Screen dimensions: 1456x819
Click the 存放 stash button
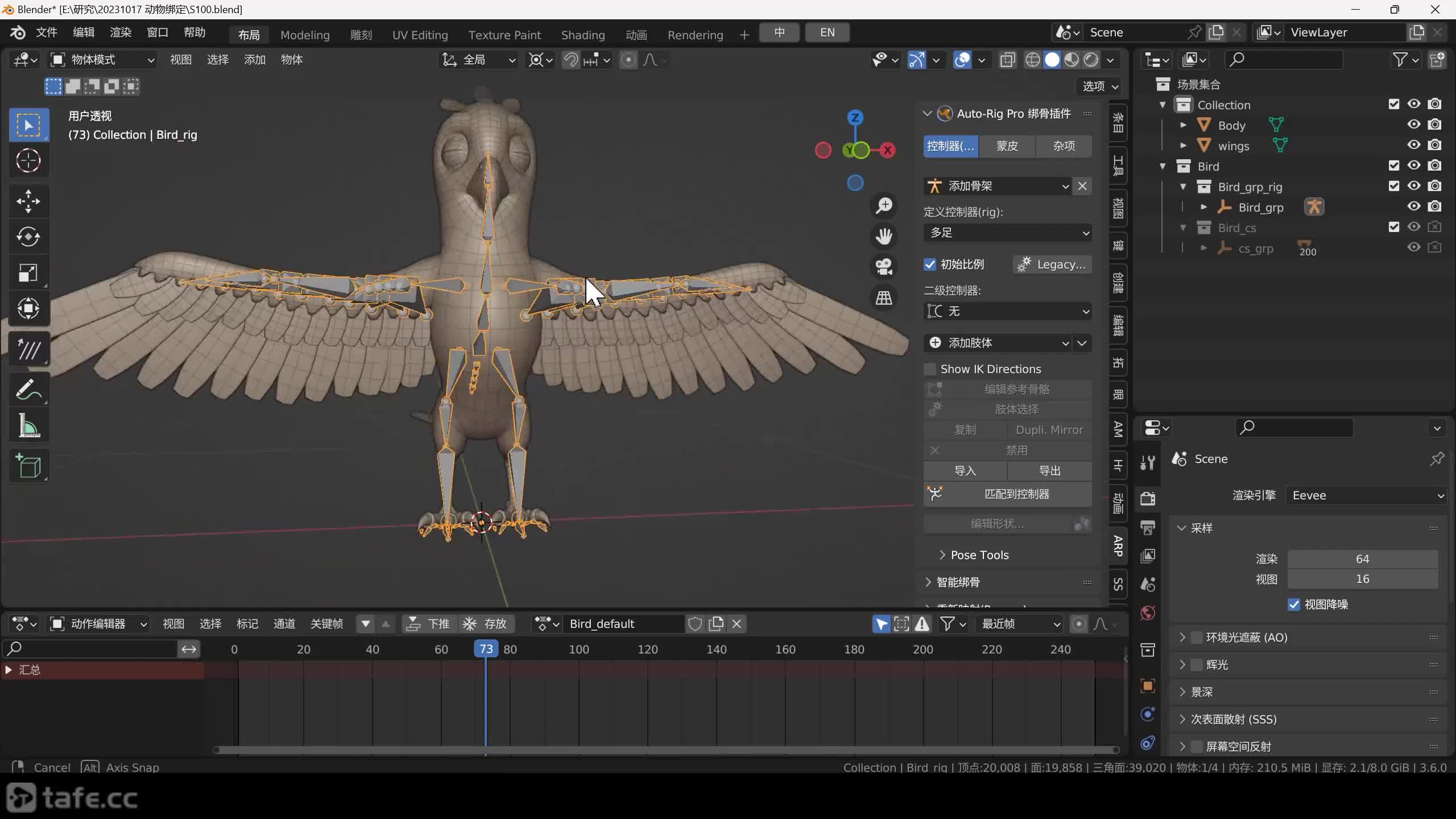tap(486, 624)
